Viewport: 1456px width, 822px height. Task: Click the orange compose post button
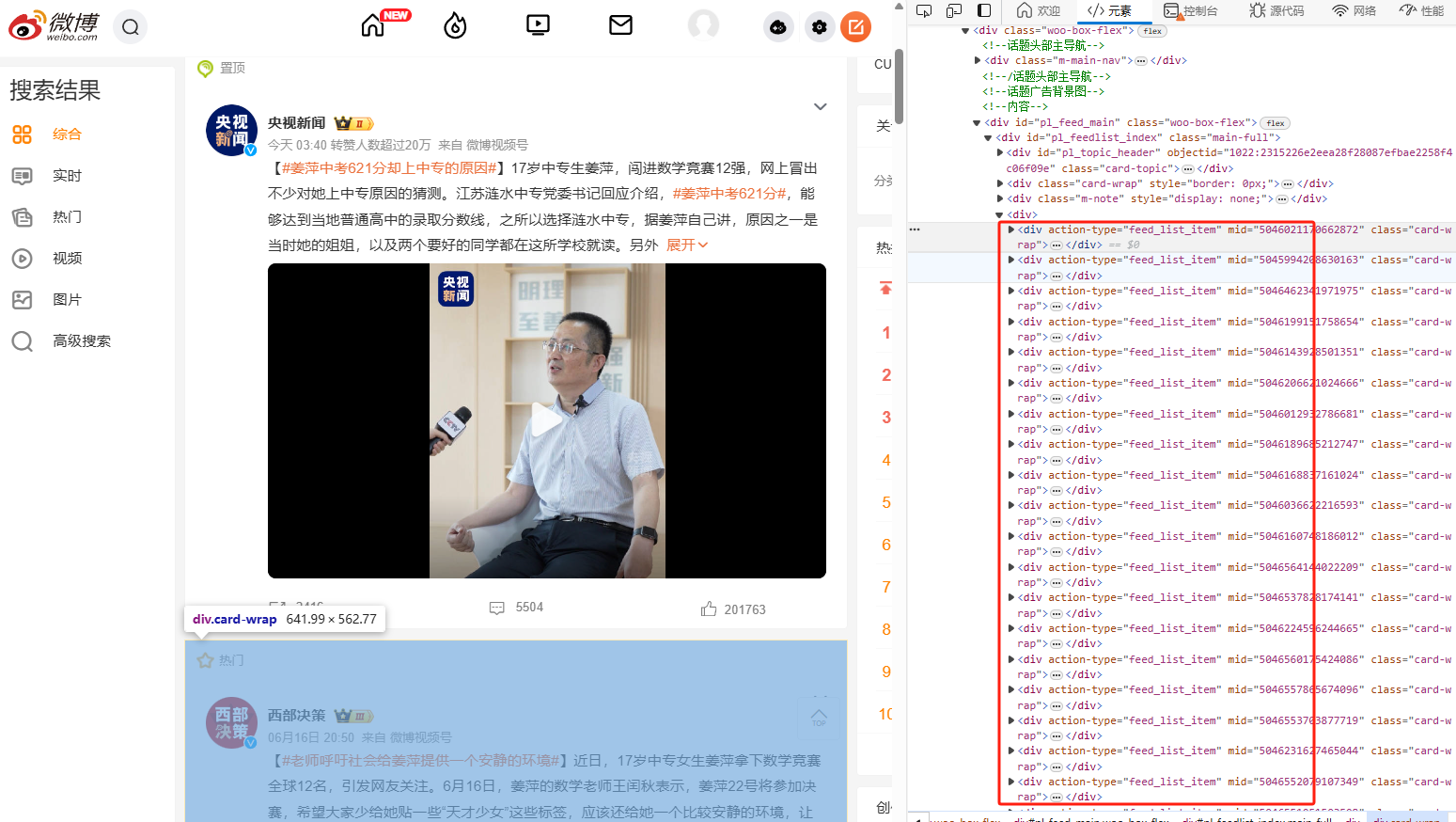click(x=856, y=27)
